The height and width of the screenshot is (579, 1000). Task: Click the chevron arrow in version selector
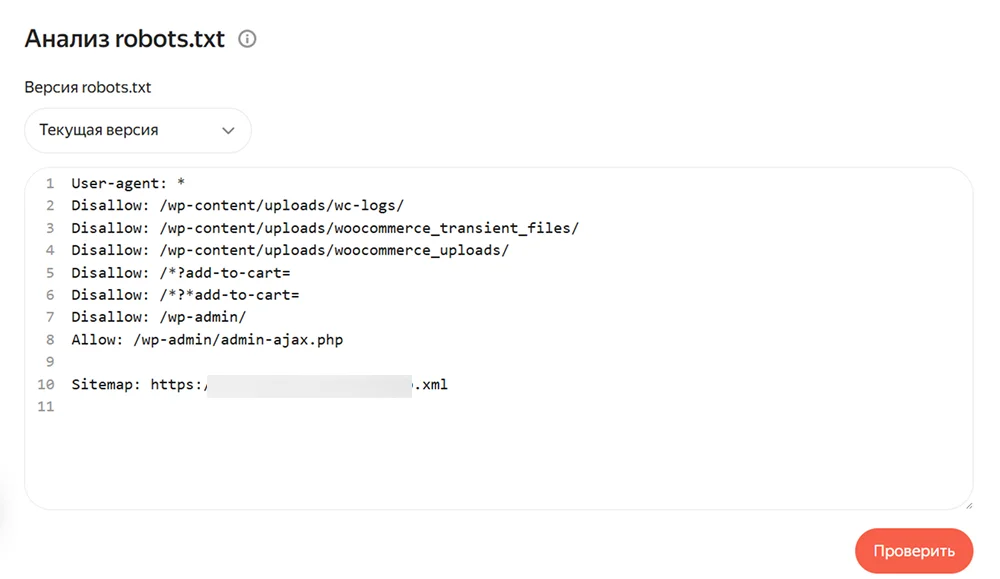pyautogui.click(x=228, y=131)
